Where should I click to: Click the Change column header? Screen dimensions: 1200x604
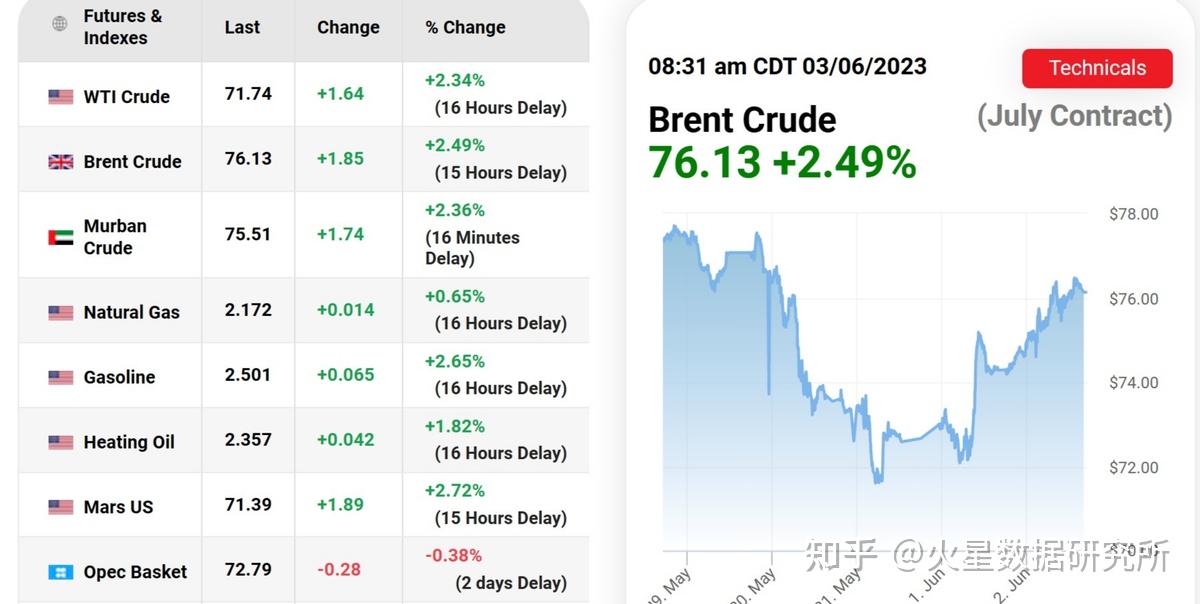348,27
